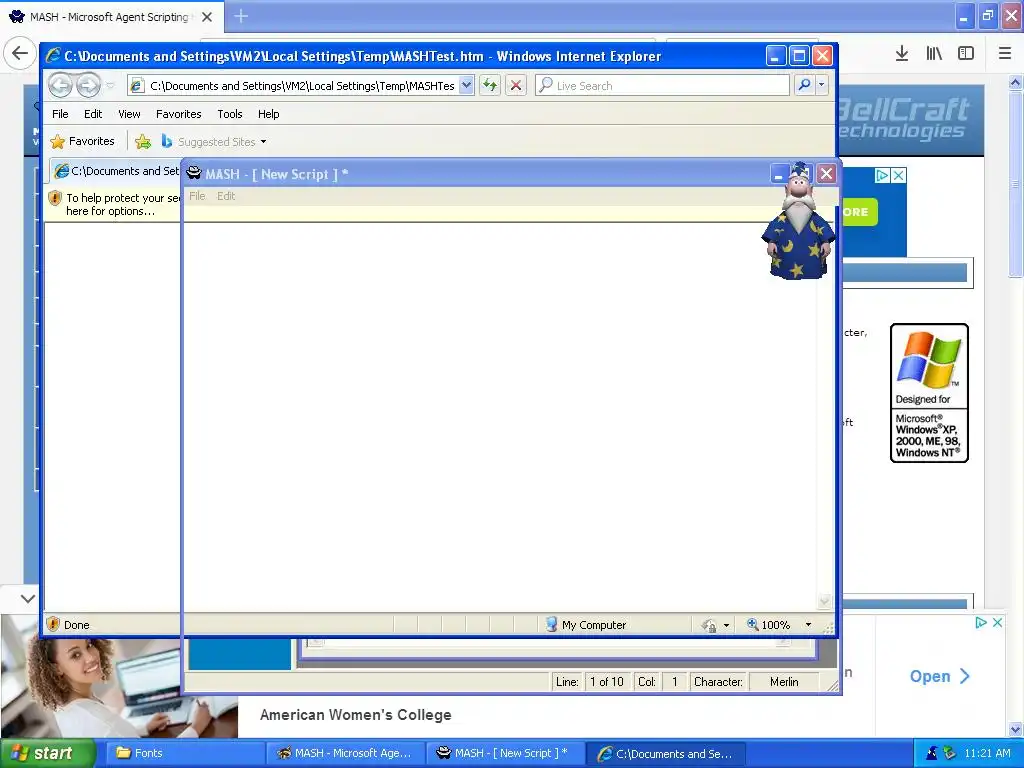Click the Live Search input field
This screenshot has height=768, width=1024.
click(x=663, y=85)
